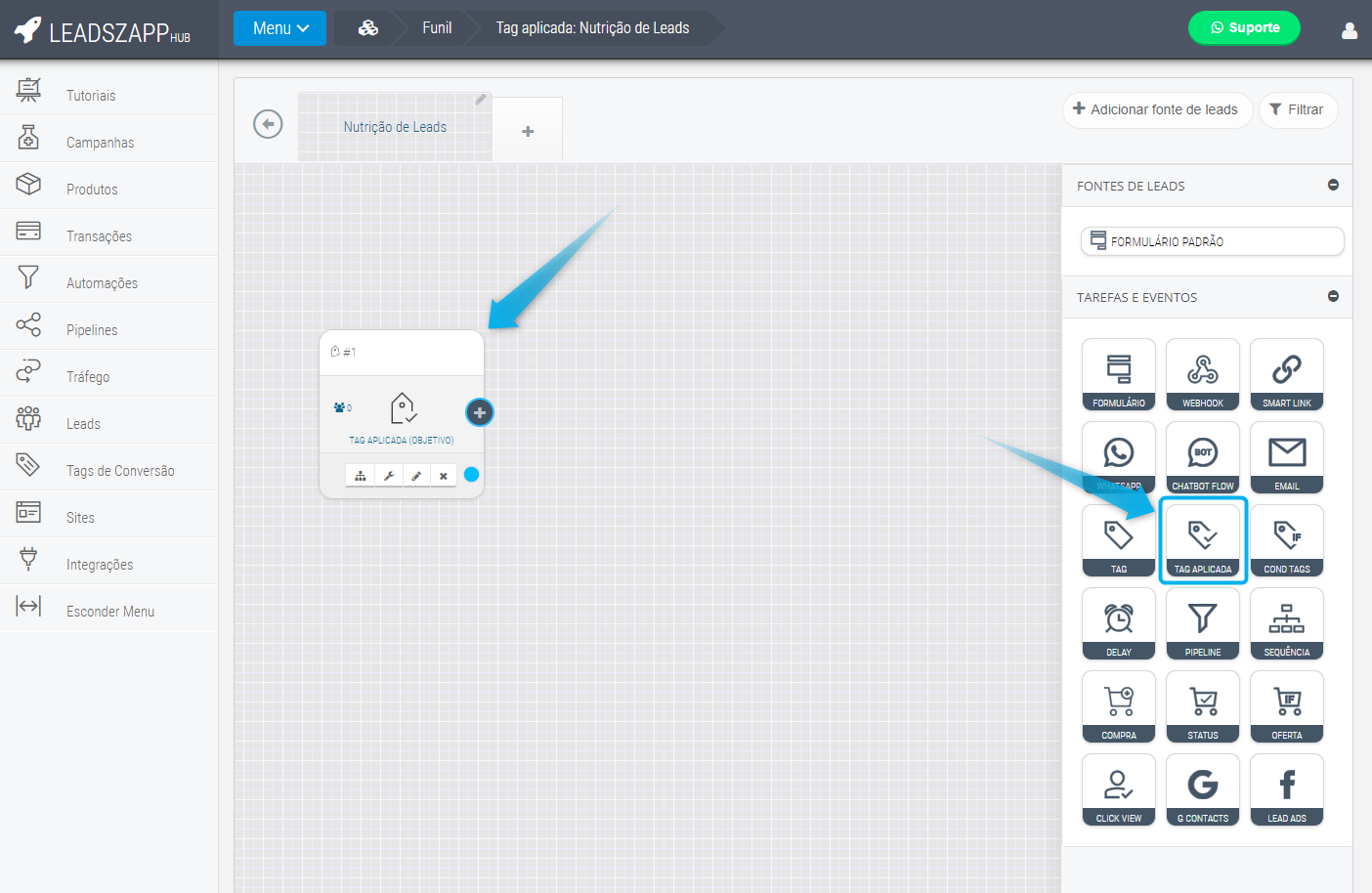1372x893 pixels.
Task: Delete node #1 with the X icon
Action: pos(443,476)
